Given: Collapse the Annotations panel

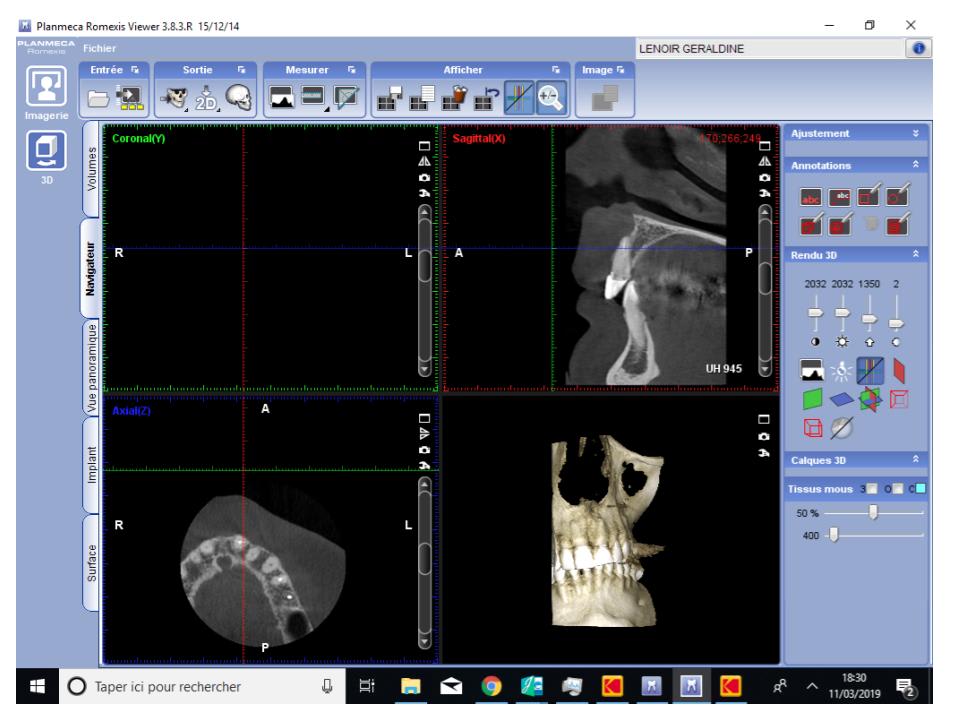Looking at the screenshot, I should click(x=914, y=165).
